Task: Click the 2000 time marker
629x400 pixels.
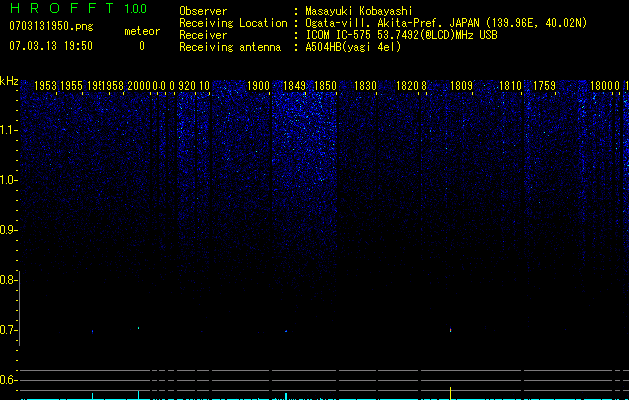Action: (x=139, y=85)
